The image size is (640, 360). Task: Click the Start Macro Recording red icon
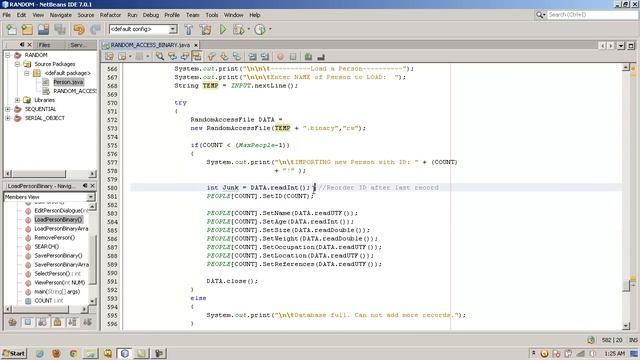[280, 57]
